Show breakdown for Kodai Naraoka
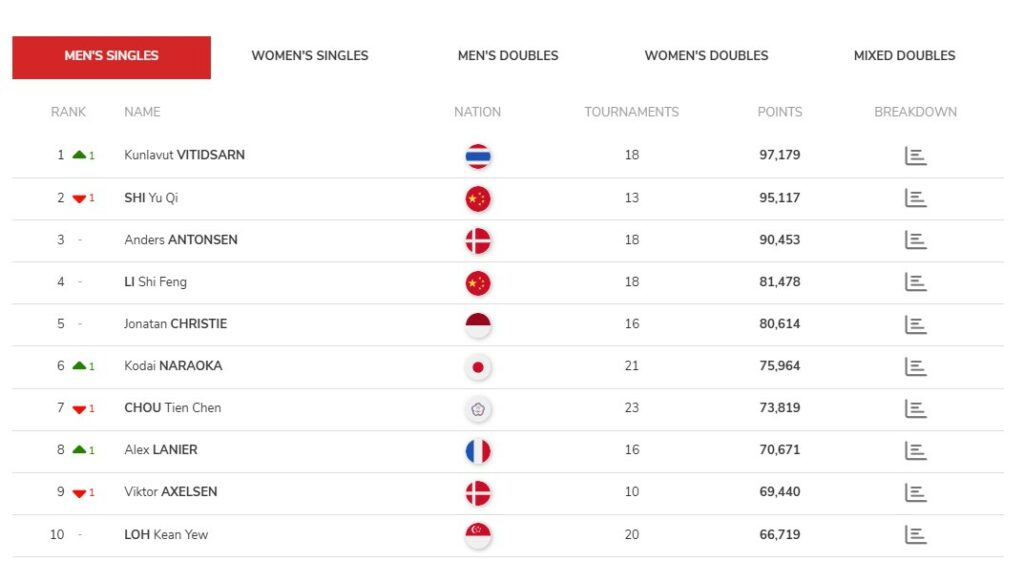Viewport: 1024px width, 582px height. pos(915,366)
